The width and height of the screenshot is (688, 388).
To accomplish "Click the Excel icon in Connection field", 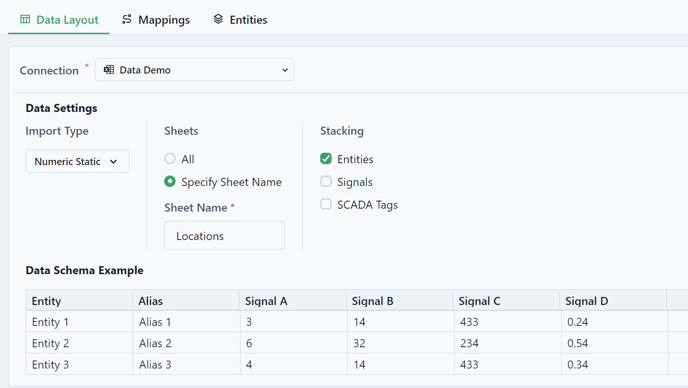I will (x=109, y=70).
